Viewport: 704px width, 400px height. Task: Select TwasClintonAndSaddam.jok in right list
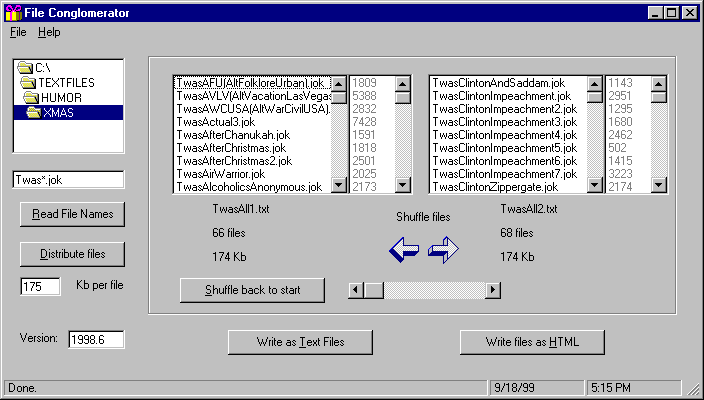click(509, 83)
